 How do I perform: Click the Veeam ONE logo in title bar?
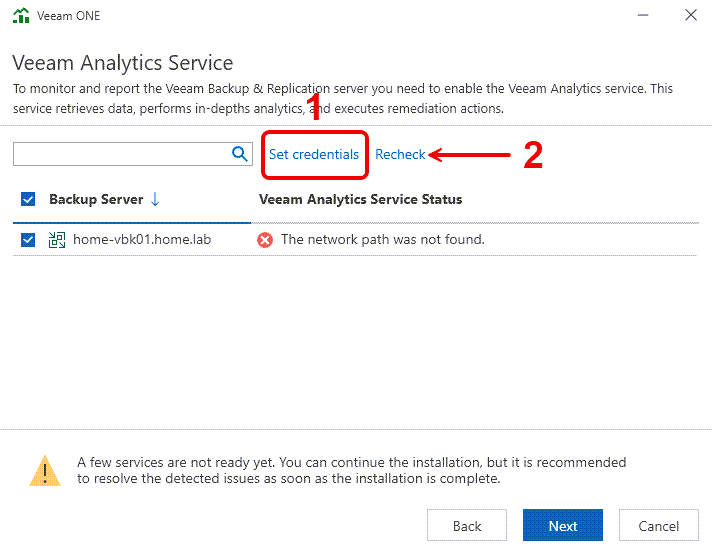[x=21, y=16]
